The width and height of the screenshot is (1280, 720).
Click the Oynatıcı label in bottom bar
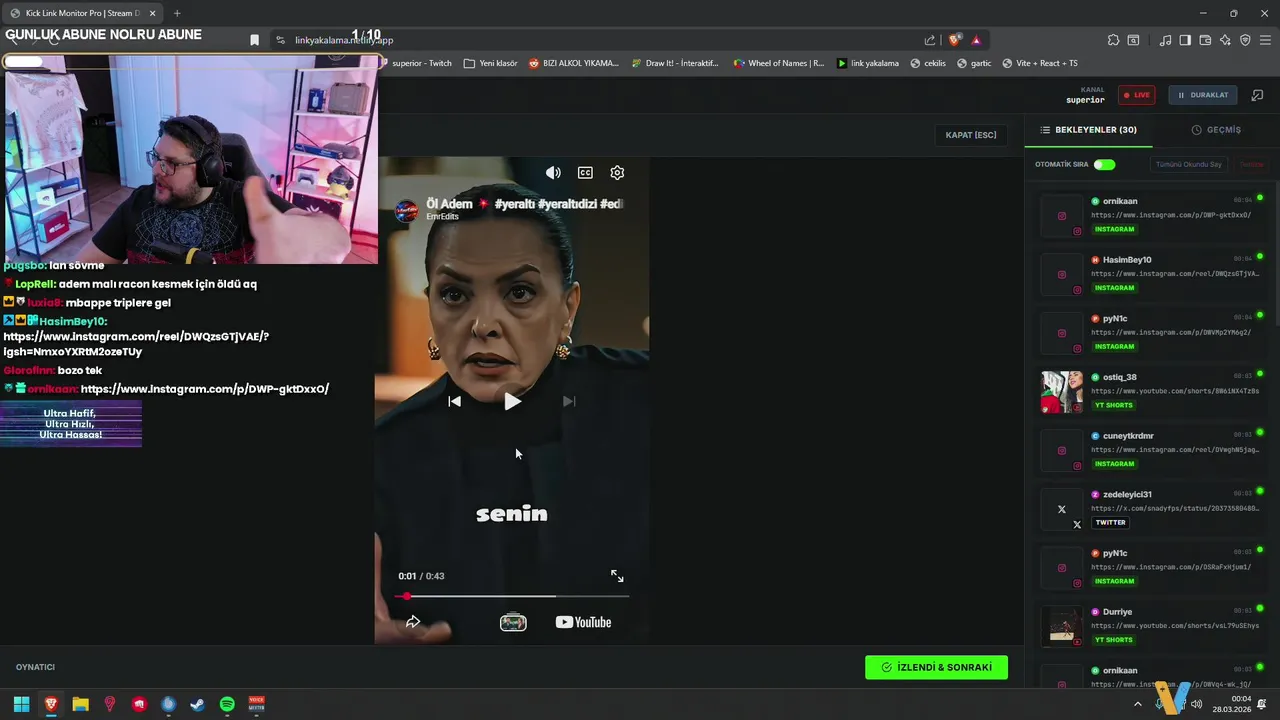35,667
